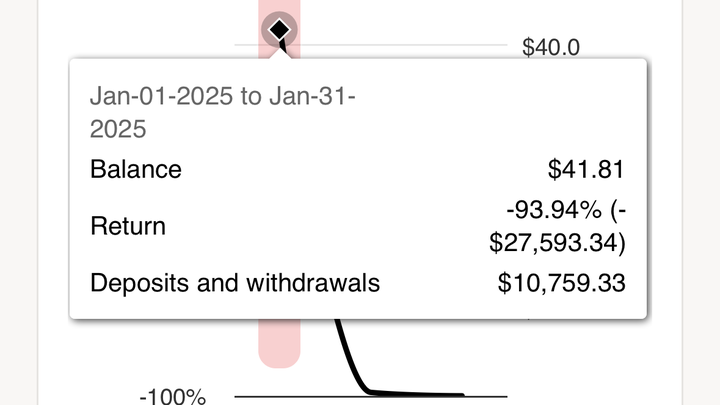Click the $10,759.33 deposits value
This screenshot has height=405, width=720.
tap(561, 282)
